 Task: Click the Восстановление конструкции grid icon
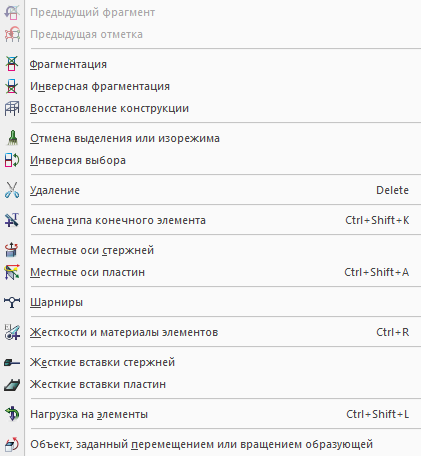pos(12,108)
